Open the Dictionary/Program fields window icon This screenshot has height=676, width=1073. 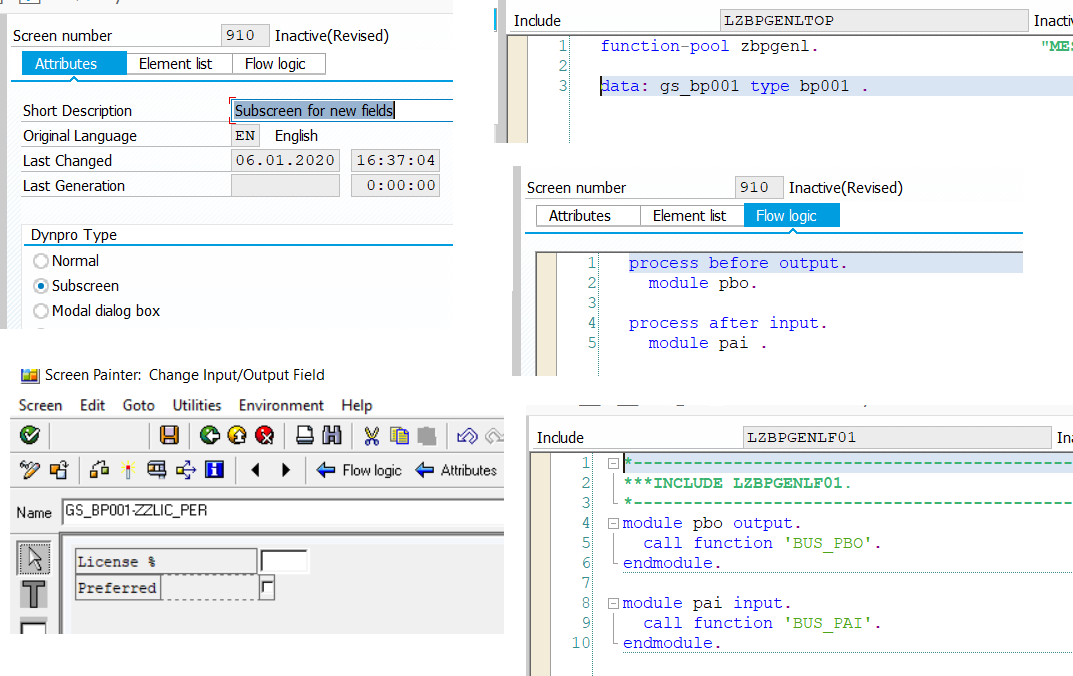(x=157, y=469)
